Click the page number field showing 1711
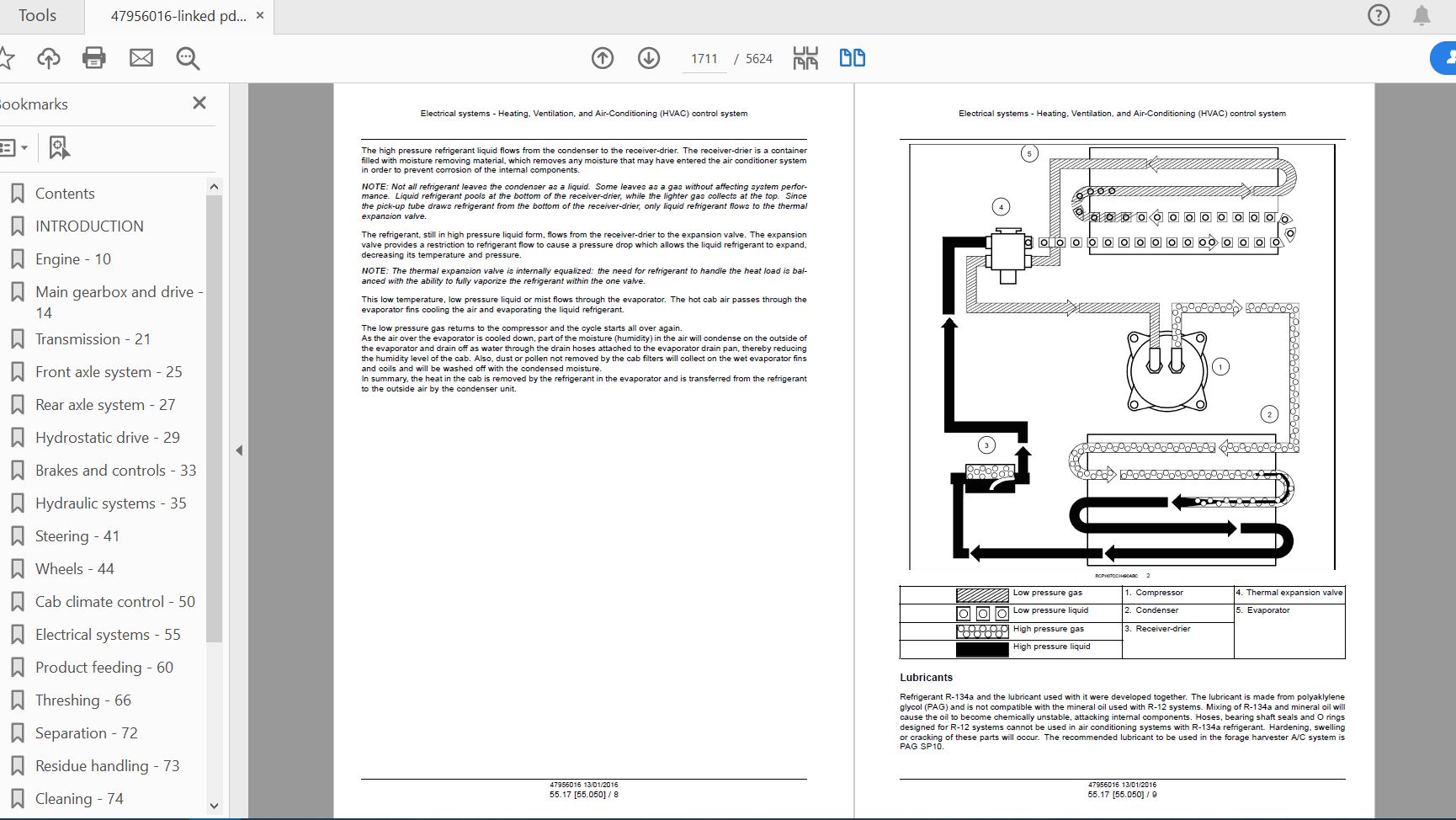Viewport: 1456px width, 820px height. (704, 59)
